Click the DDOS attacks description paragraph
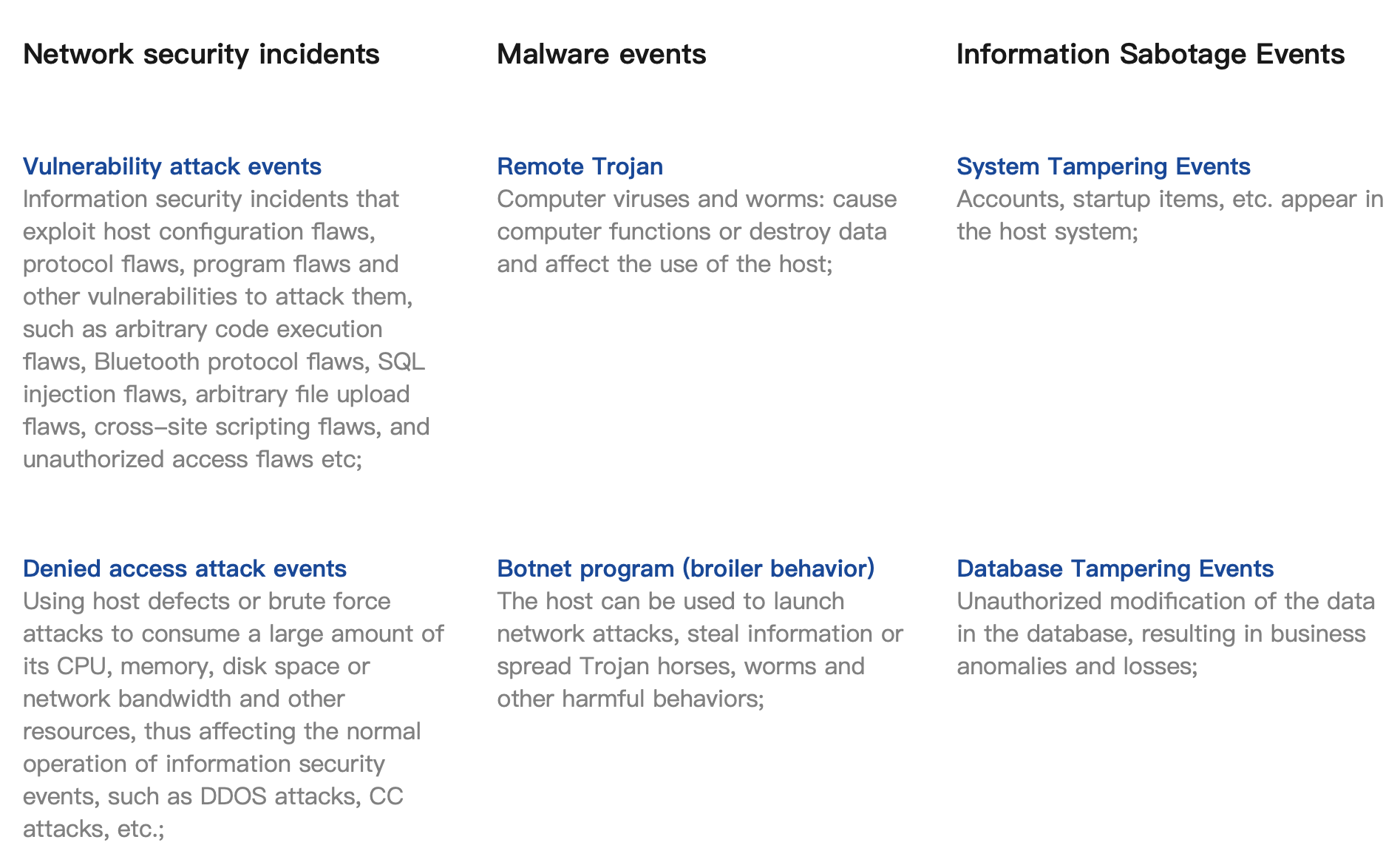 coord(234,715)
